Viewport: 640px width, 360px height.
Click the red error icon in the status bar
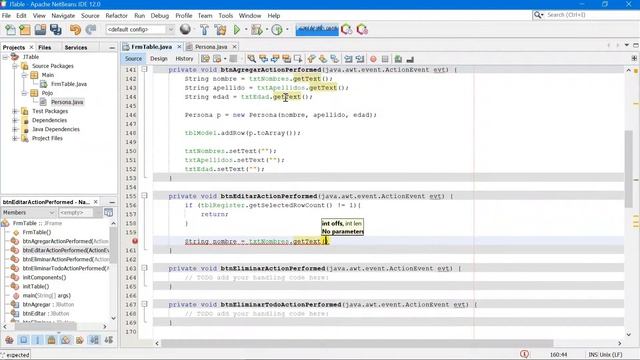point(524,354)
